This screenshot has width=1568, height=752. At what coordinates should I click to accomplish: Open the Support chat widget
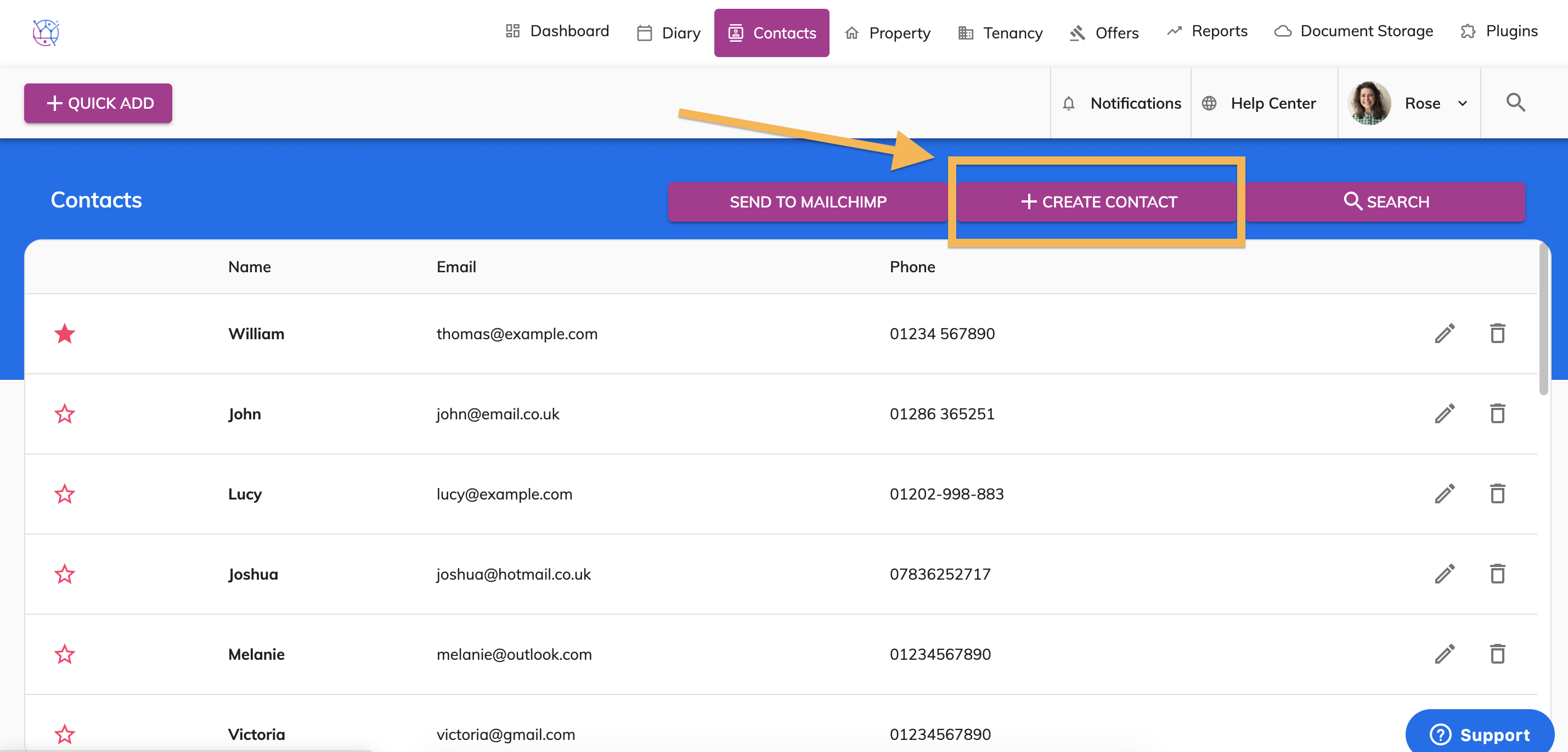[x=1479, y=734]
